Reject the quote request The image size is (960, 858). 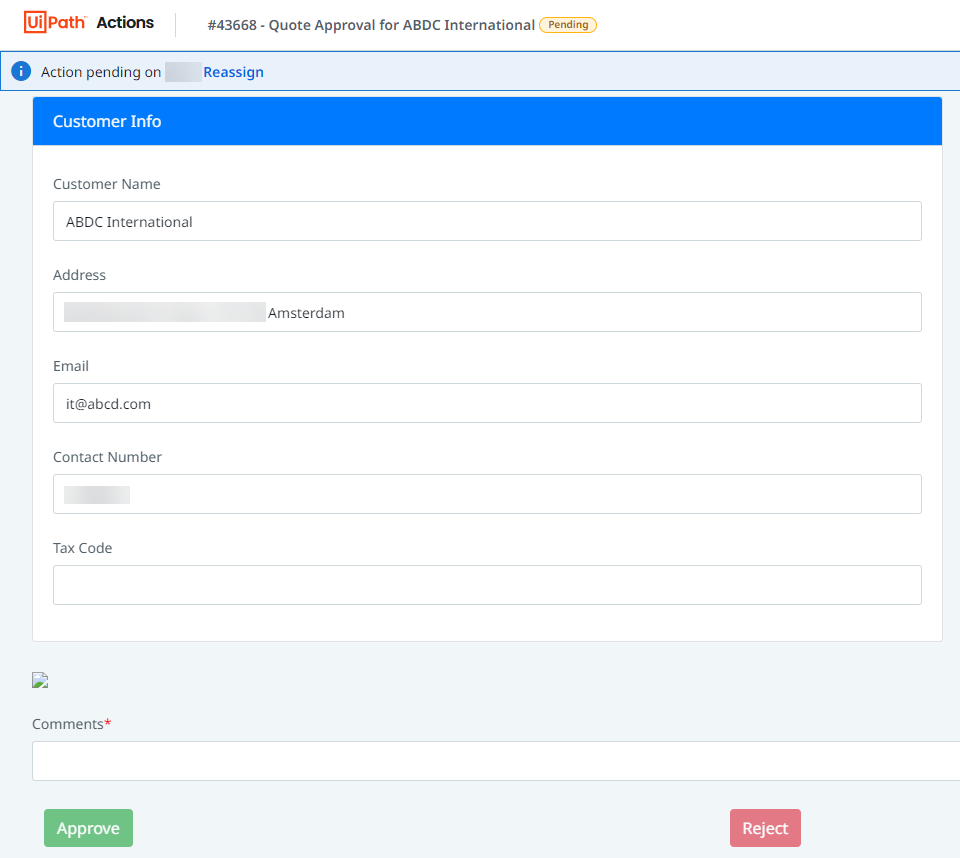tap(765, 828)
